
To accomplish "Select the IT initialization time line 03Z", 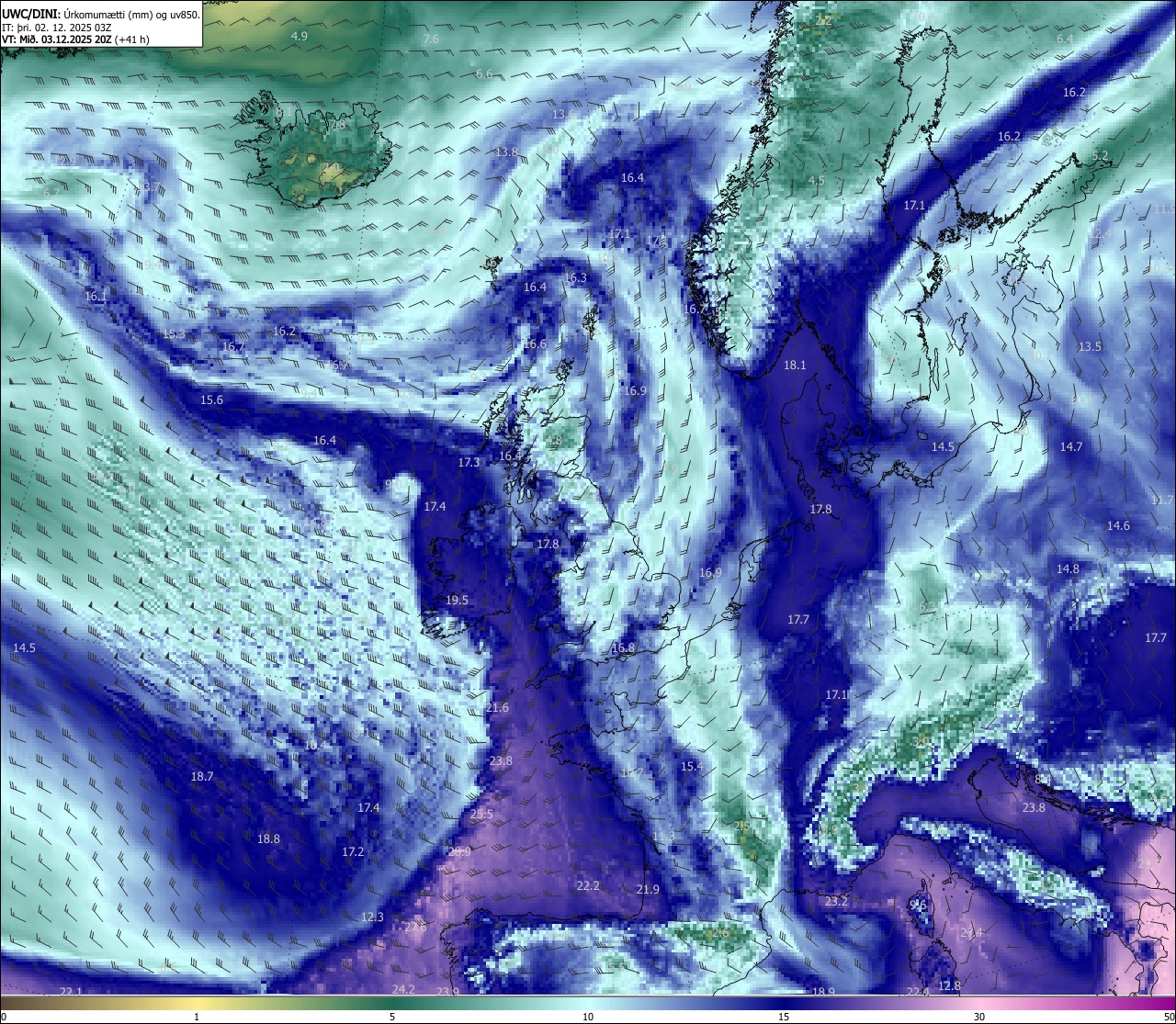I will (x=57, y=28).
